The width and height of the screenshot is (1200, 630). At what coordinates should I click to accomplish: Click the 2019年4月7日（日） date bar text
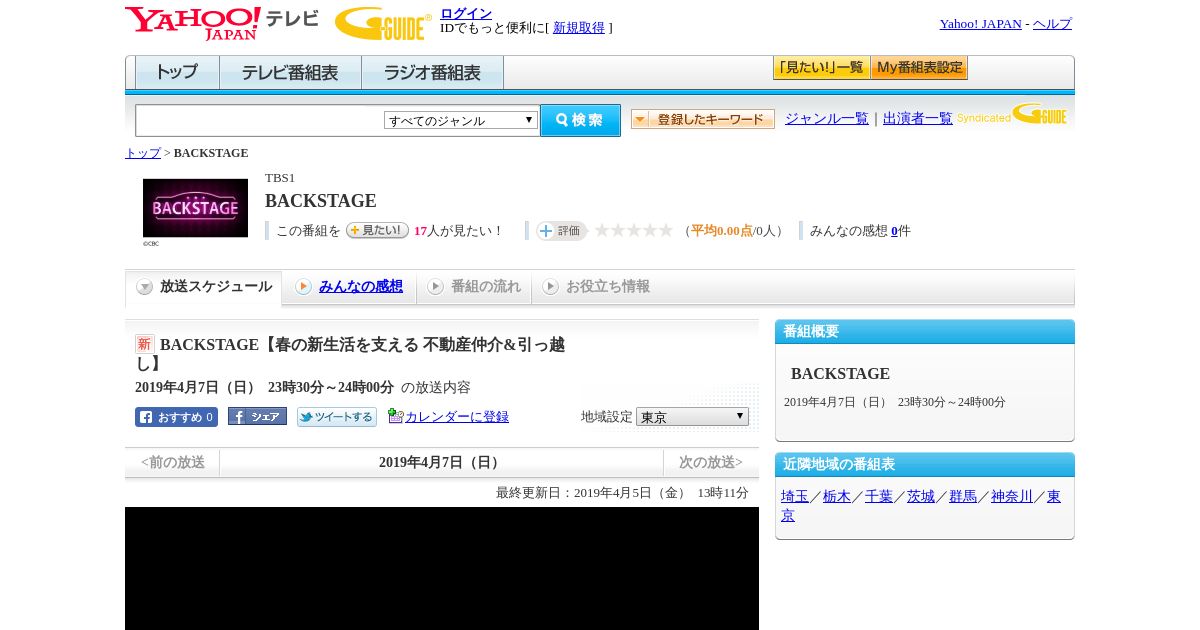coord(441,463)
